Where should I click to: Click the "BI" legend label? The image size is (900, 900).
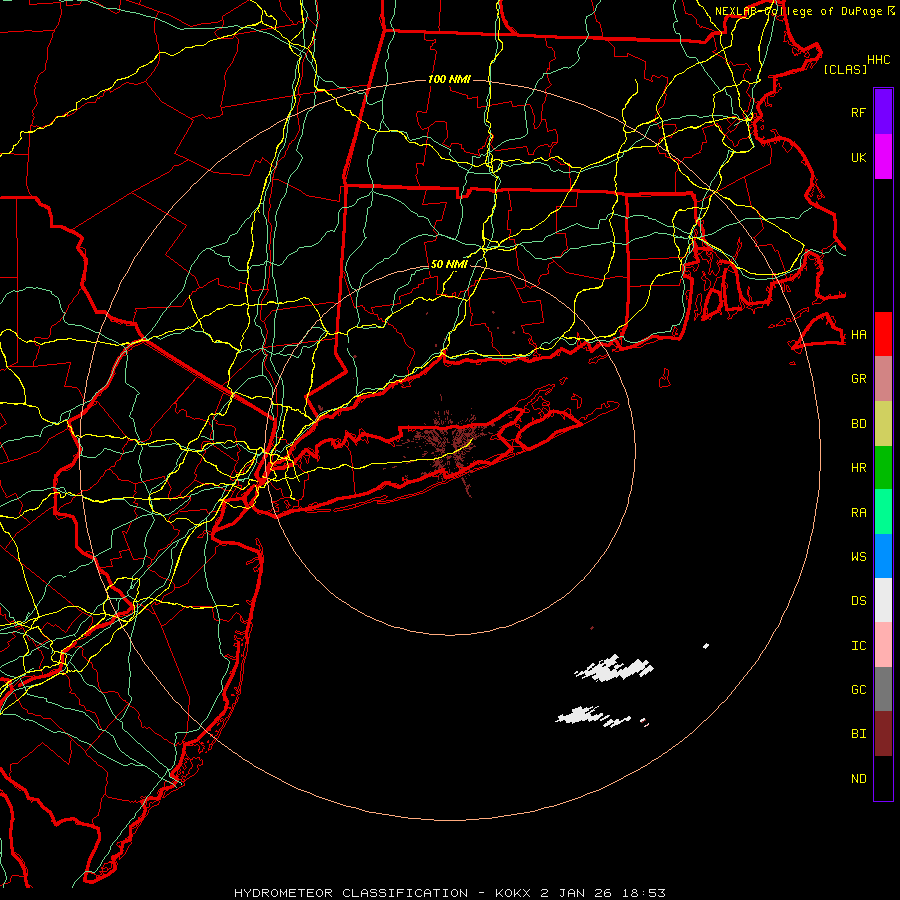[859, 734]
